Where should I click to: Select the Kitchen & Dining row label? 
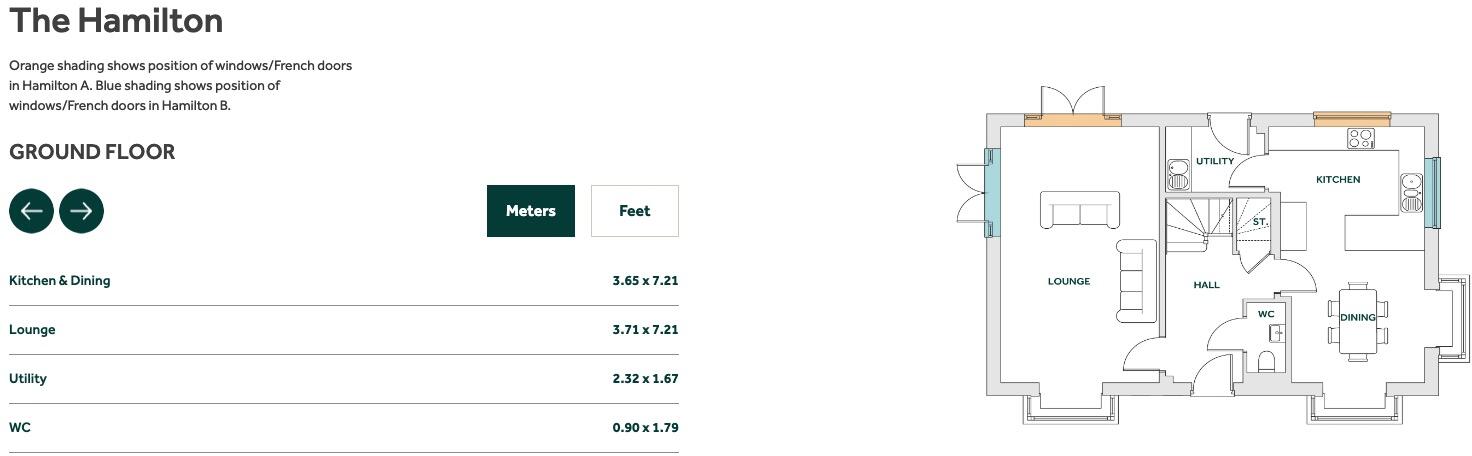(x=60, y=281)
